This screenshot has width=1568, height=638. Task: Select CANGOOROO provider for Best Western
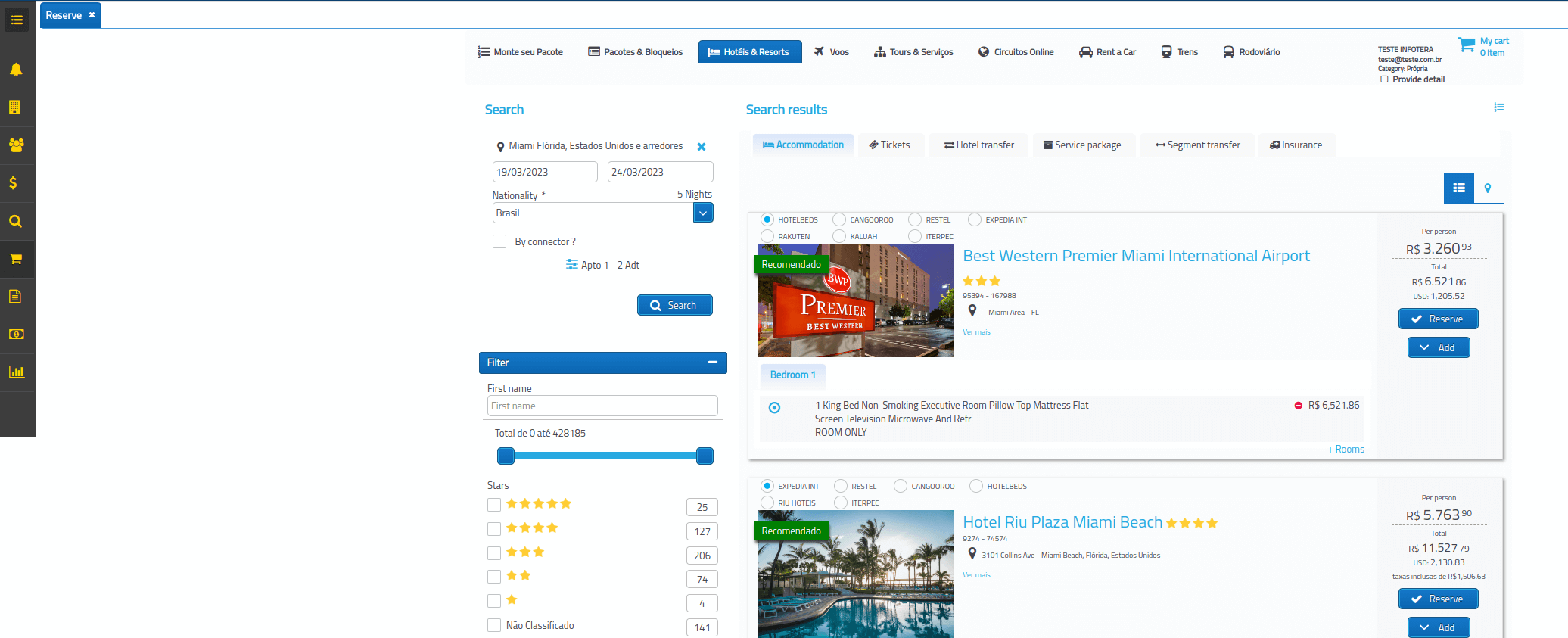[839, 219]
